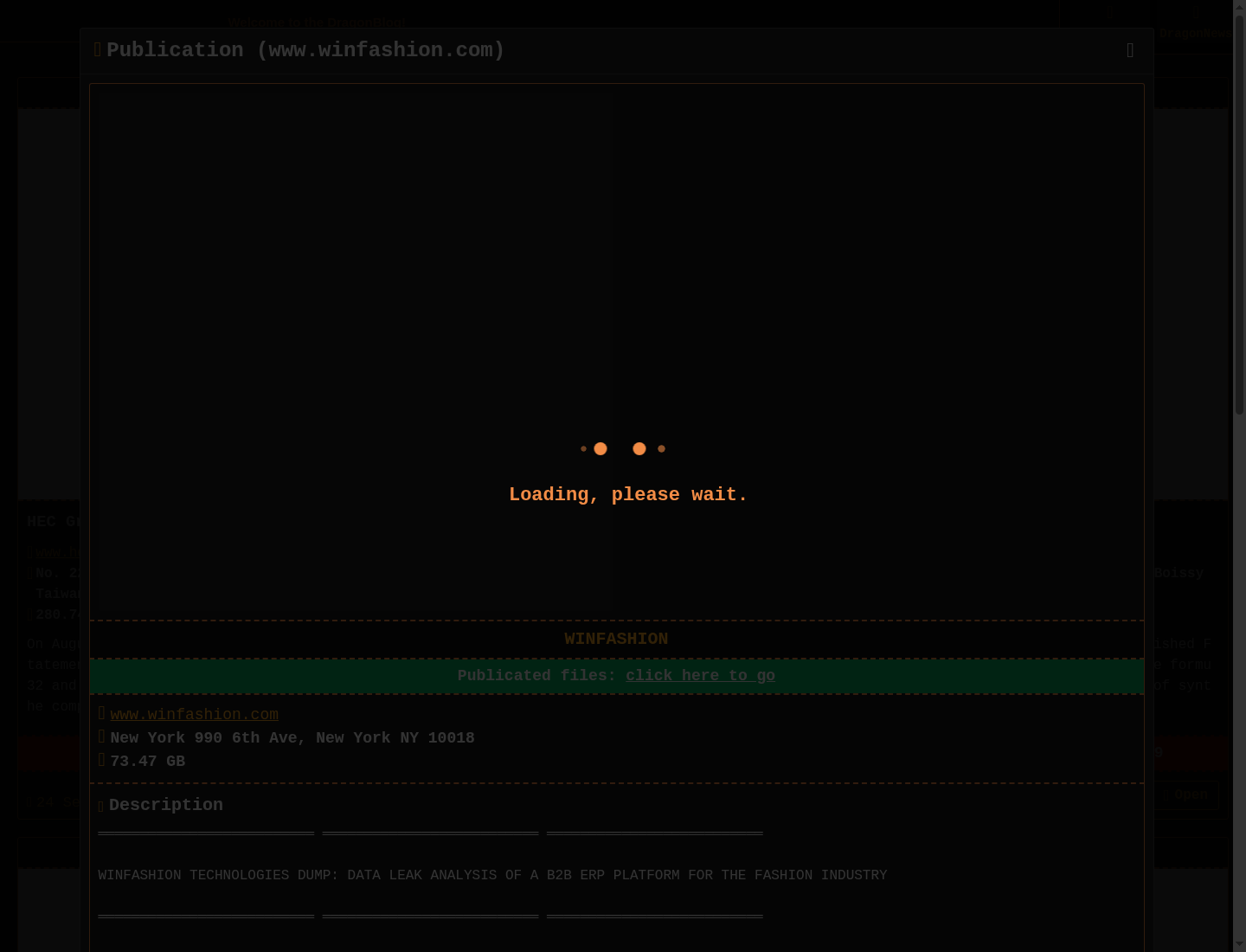Click the 'WINFASHION TECHNOLOGIES DUMP' description line
The width and height of the screenshot is (1246, 952).
click(x=492, y=876)
